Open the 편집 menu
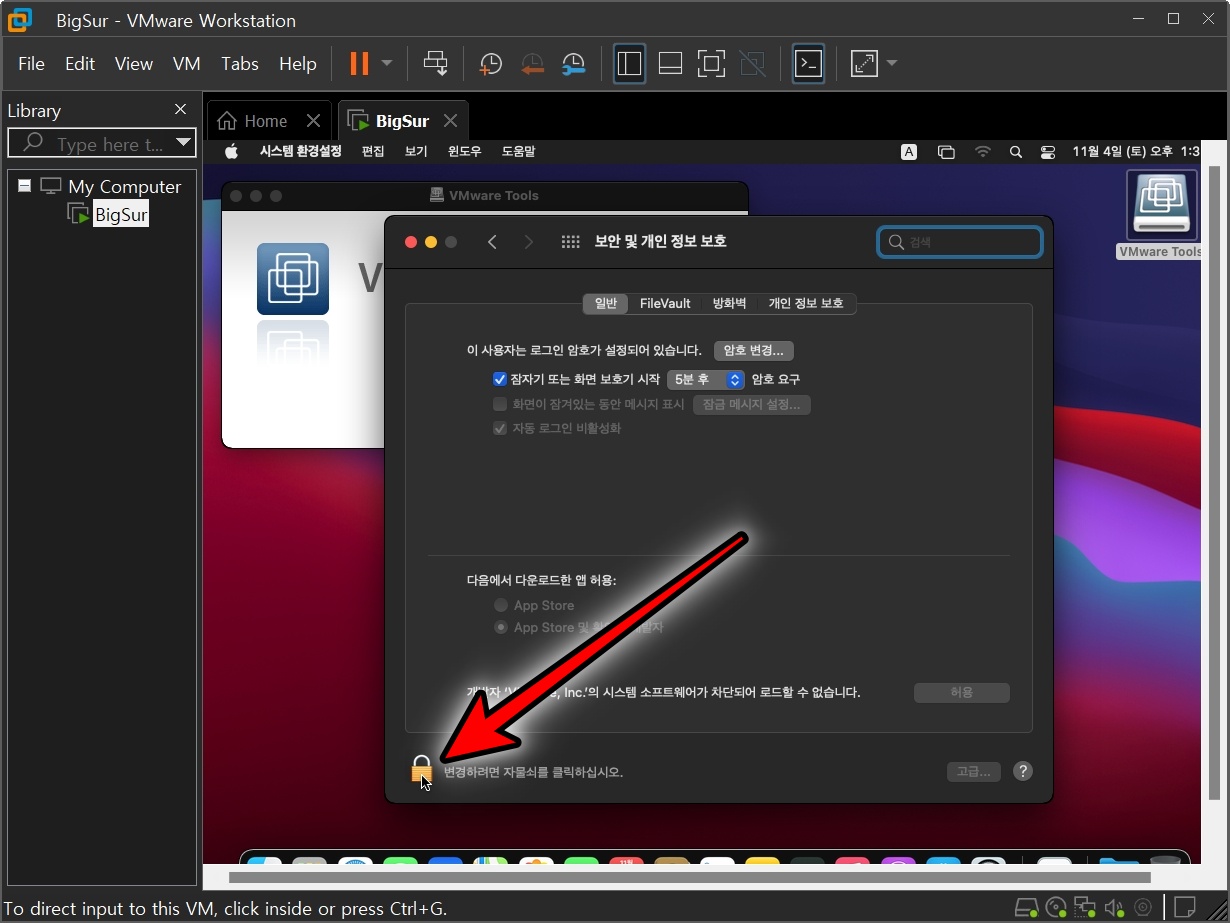Image resolution: width=1230 pixels, height=923 pixels. point(373,152)
